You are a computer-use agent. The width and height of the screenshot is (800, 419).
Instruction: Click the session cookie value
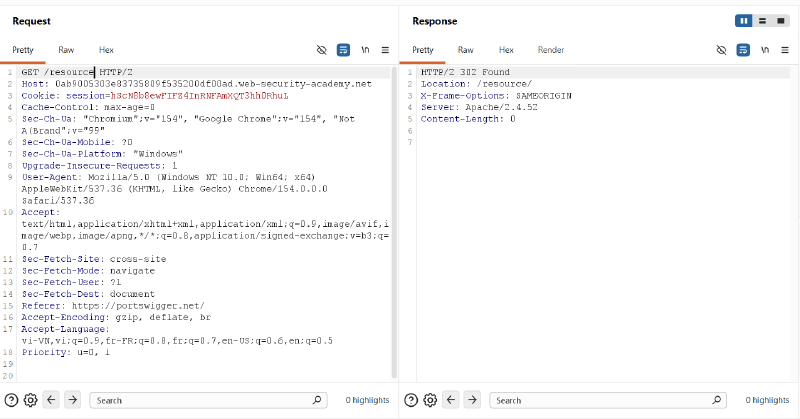pos(199,95)
